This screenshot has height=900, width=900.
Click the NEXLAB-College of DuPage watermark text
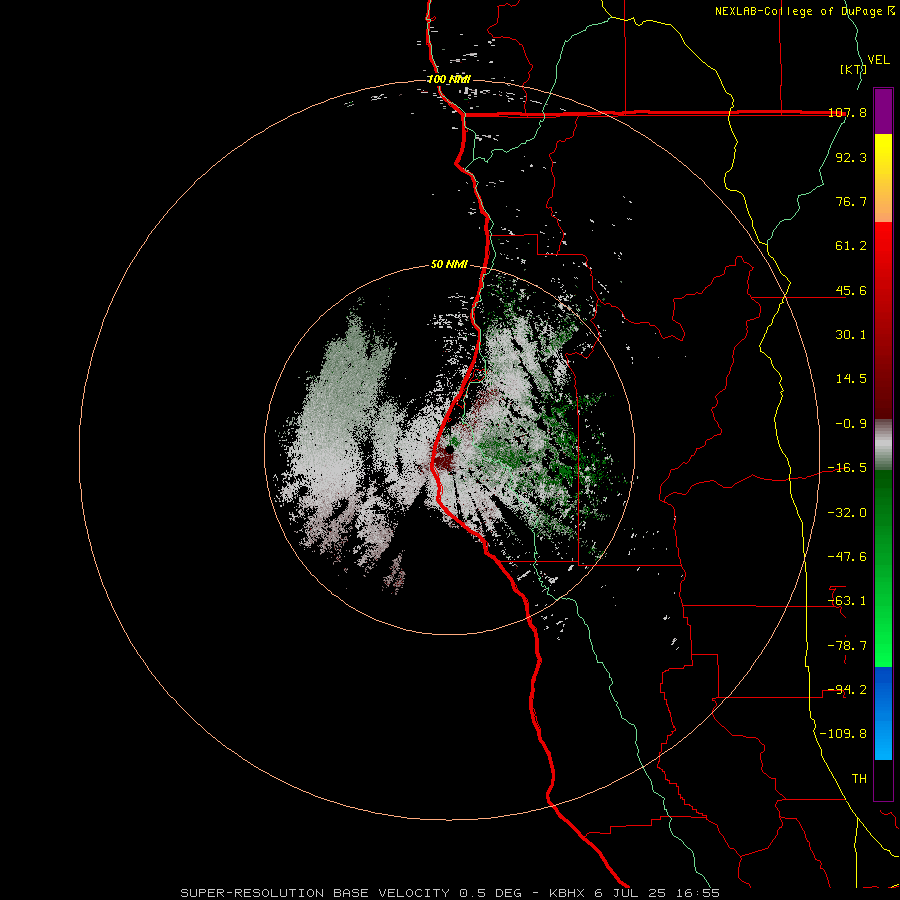pyautogui.click(x=805, y=11)
